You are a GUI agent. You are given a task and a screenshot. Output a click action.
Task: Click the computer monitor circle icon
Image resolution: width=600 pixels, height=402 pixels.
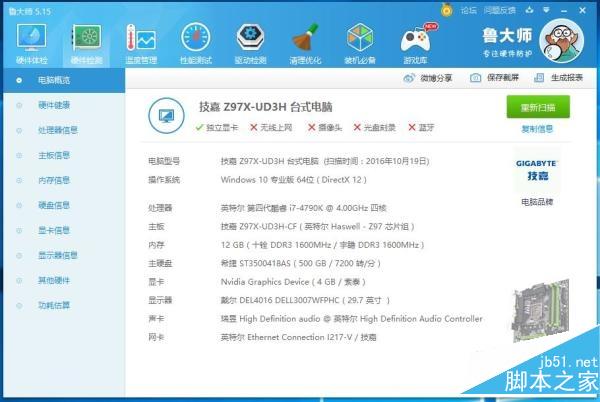[x=166, y=115]
